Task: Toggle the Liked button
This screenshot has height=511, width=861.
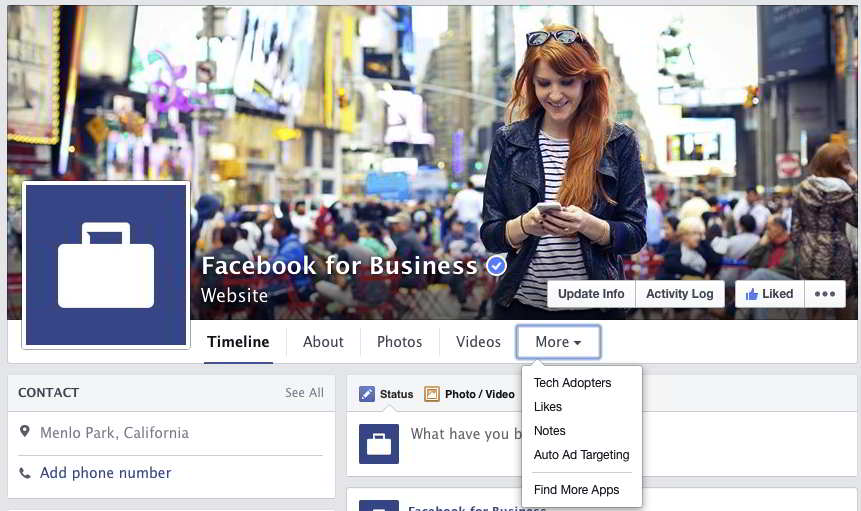Action: coord(769,294)
